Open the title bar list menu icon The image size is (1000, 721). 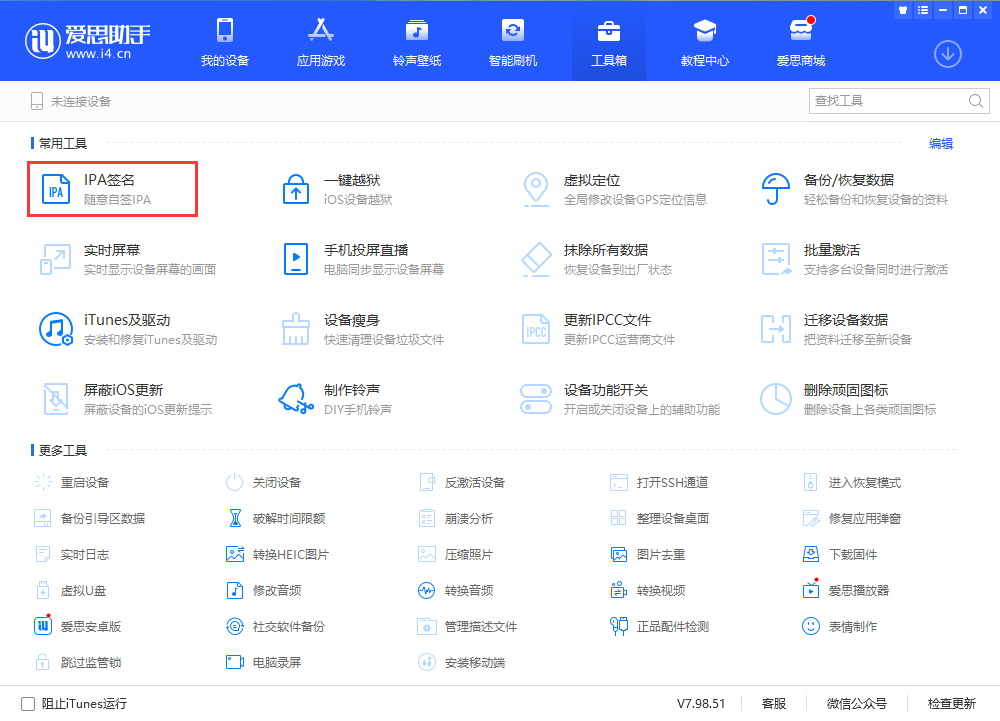(923, 10)
